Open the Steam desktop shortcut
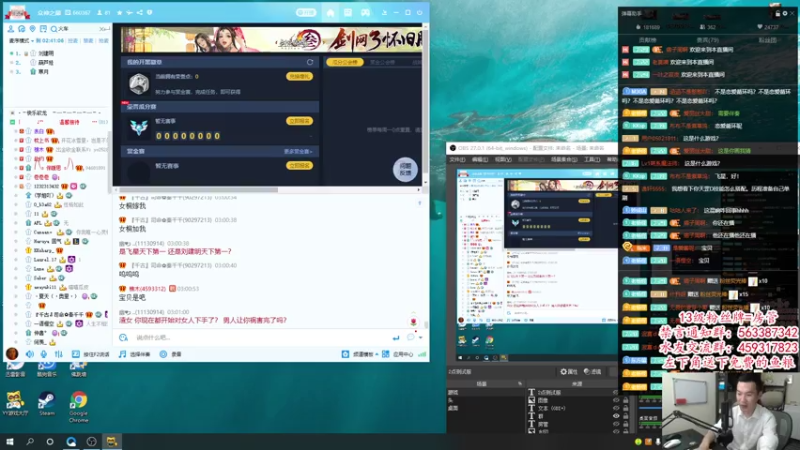The image size is (800, 450). (x=46, y=404)
